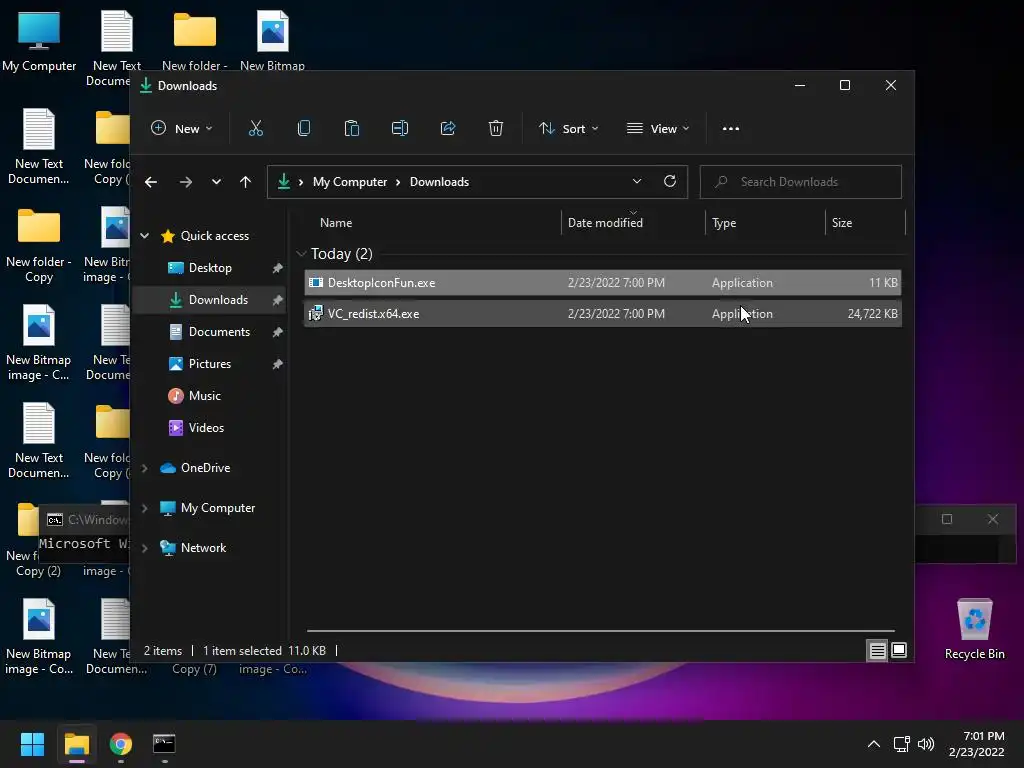Show hidden tray icons chevron
The height and width of the screenshot is (768, 1024).
click(873, 744)
